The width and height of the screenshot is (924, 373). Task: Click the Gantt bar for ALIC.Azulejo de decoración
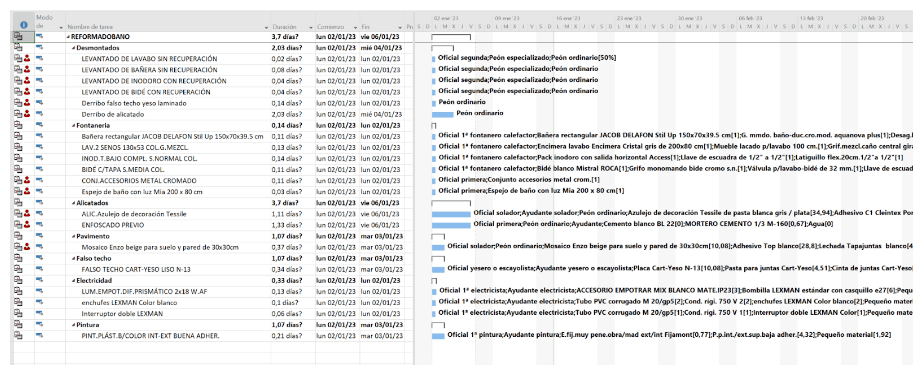tap(451, 213)
